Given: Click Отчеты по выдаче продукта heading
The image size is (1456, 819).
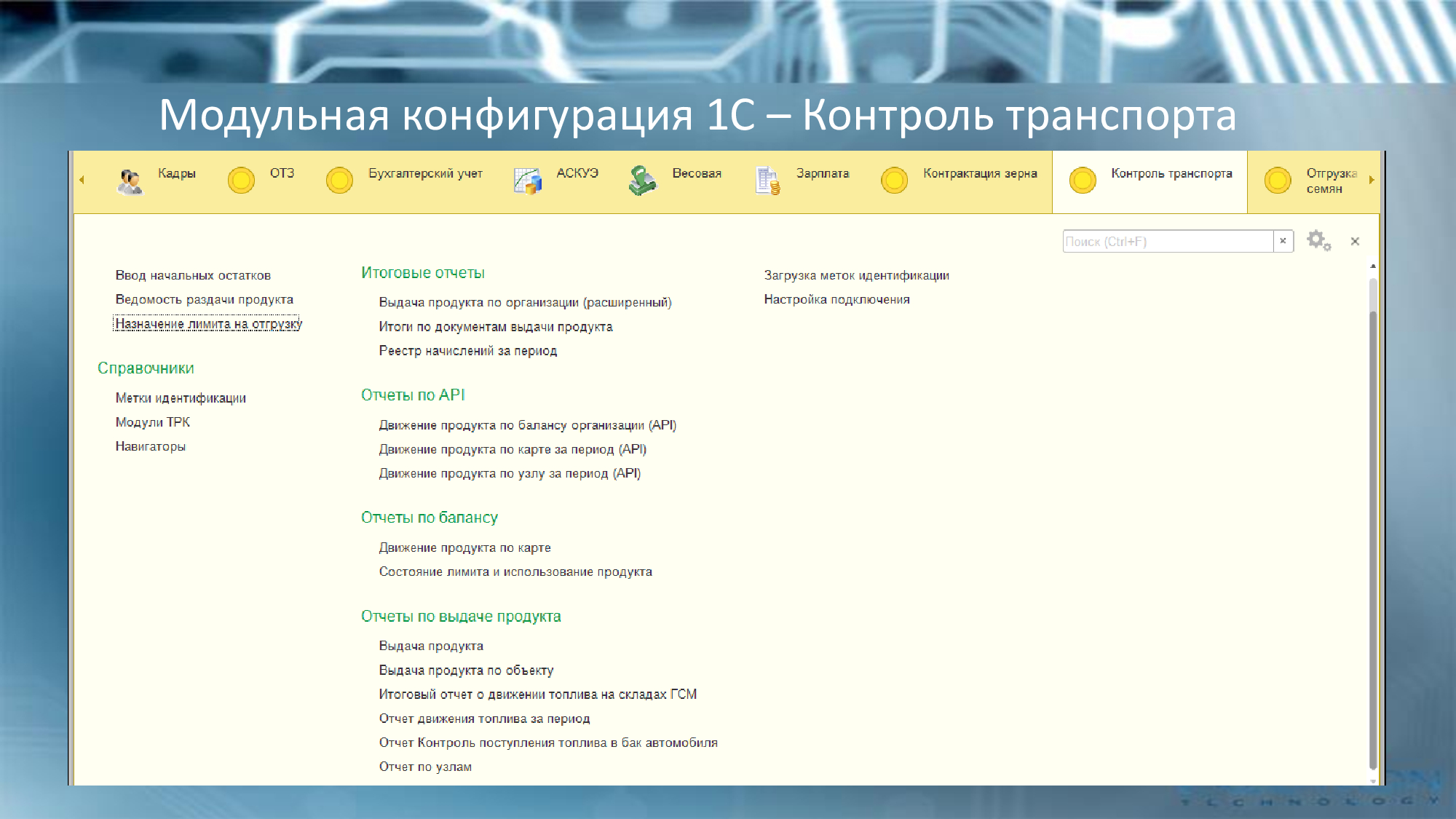Looking at the screenshot, I should (461, 617).
